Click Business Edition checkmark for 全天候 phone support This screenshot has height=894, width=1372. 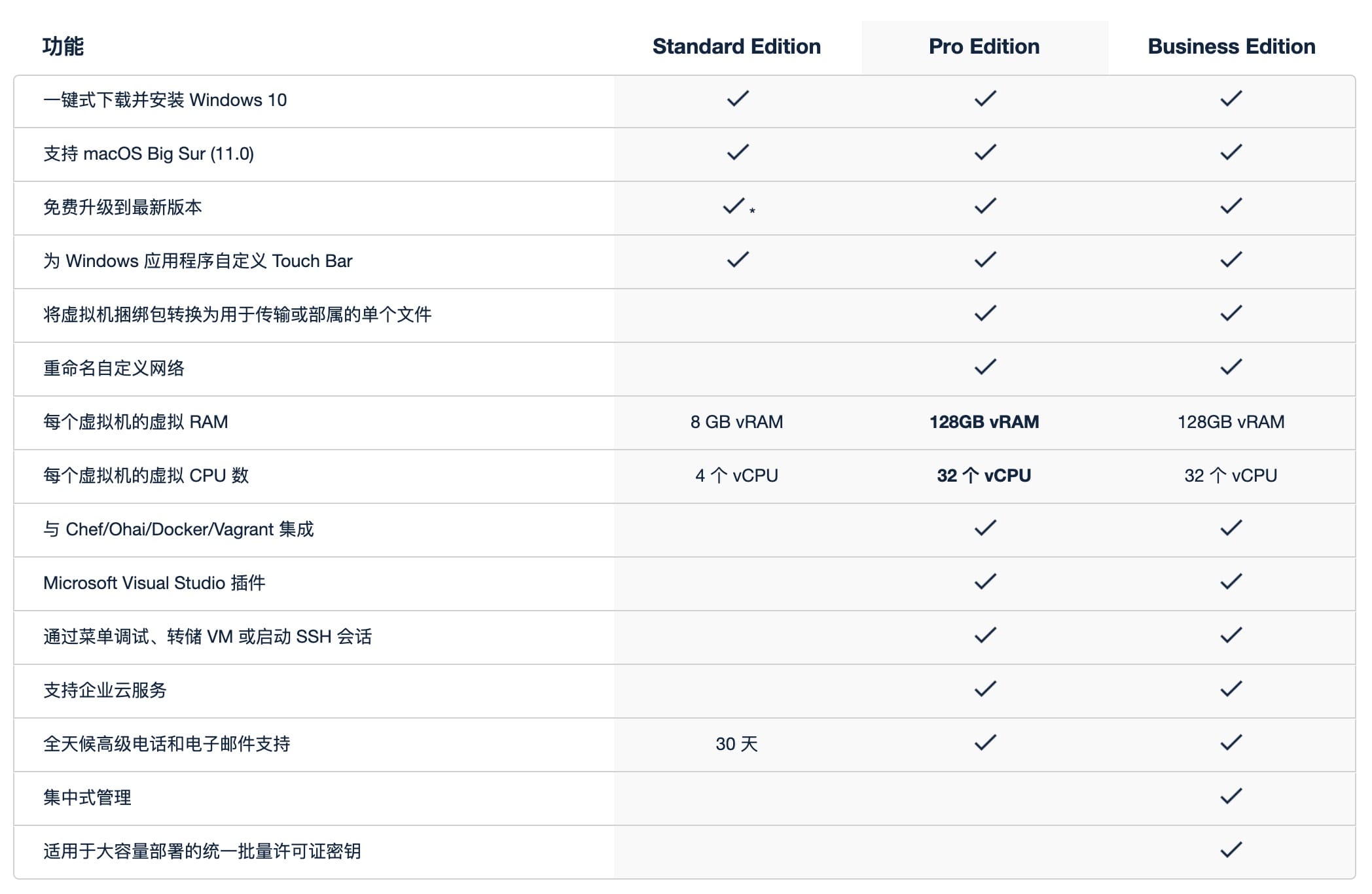pyautogui.click(x=1231, y=743)
